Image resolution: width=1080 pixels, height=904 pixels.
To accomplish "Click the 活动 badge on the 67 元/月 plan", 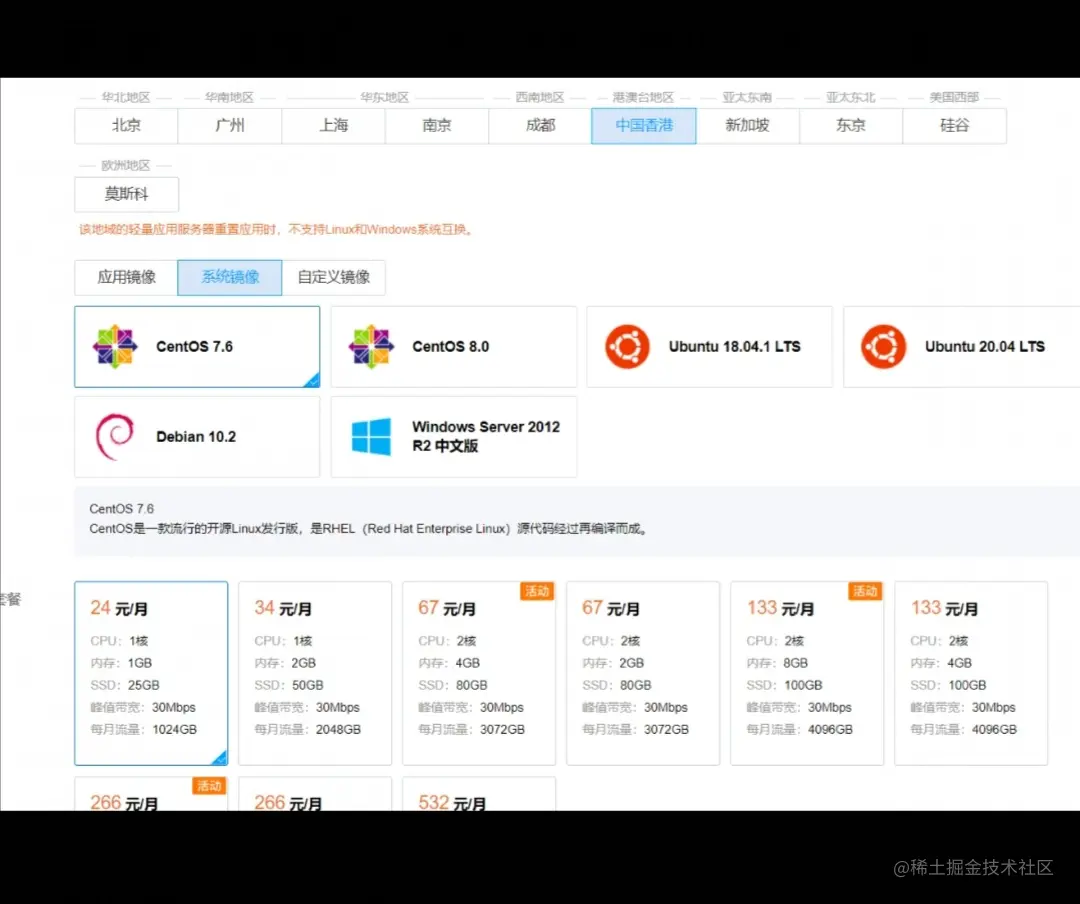I will 537,591.
